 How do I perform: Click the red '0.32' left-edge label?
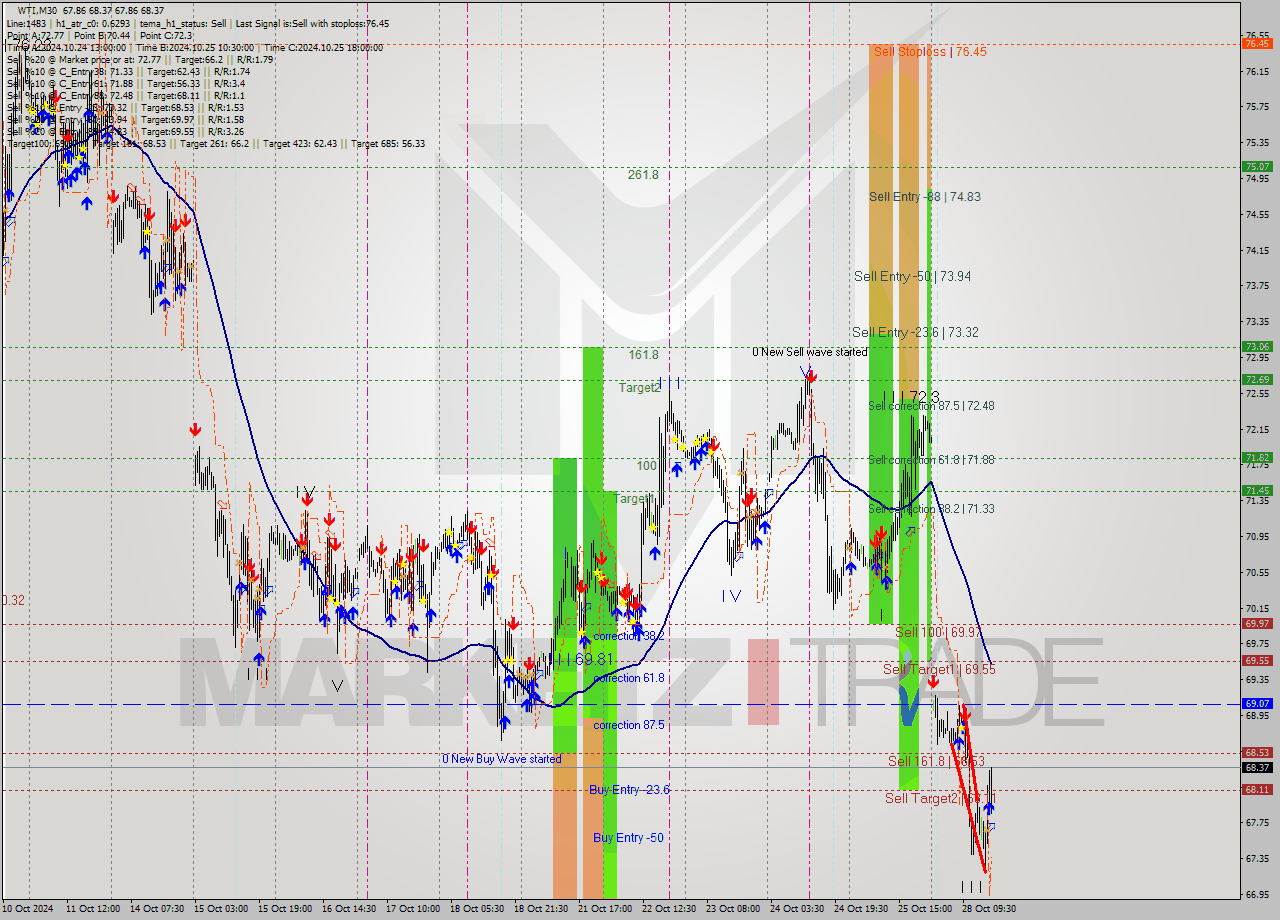click(13, 600)
